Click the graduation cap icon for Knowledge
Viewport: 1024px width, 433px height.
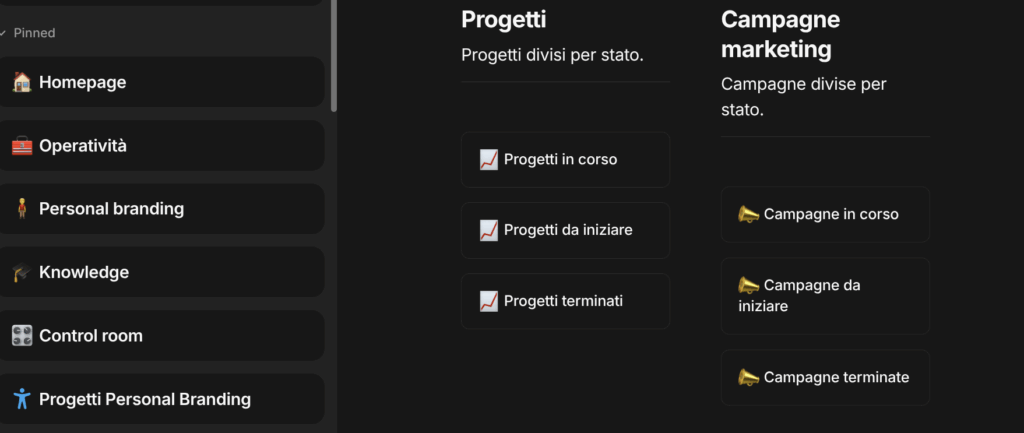22,272
